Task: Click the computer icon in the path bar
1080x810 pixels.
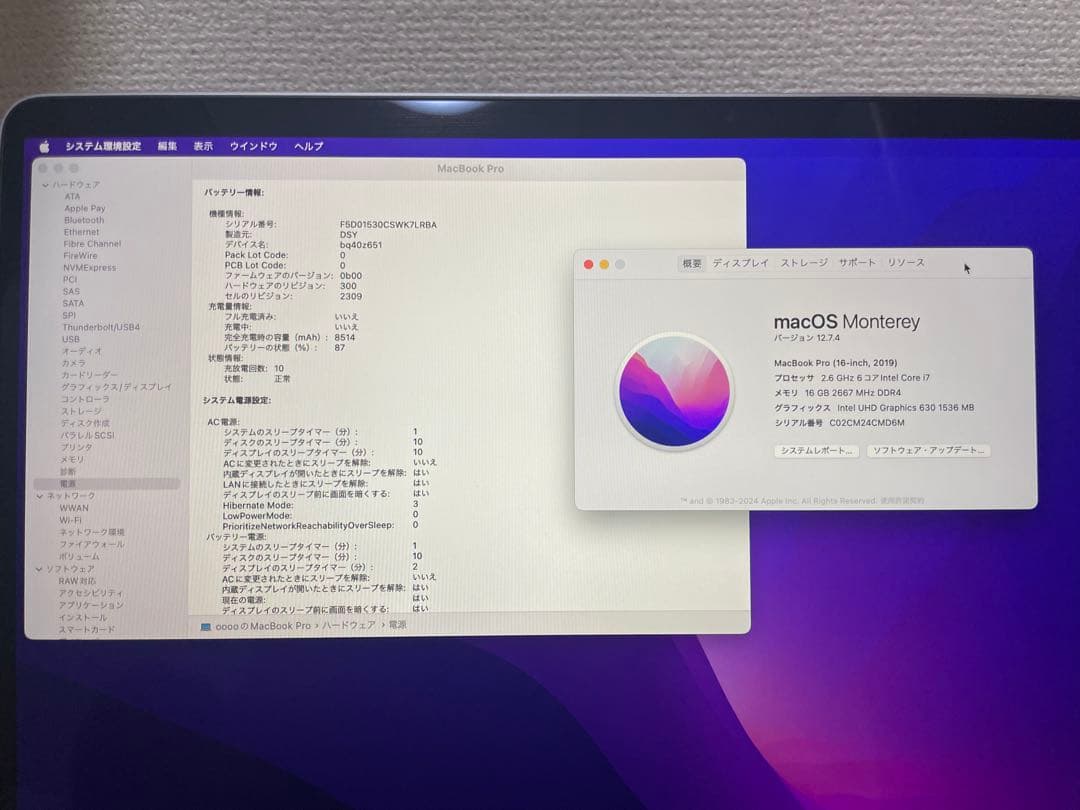Action: (x=205, y=626)
